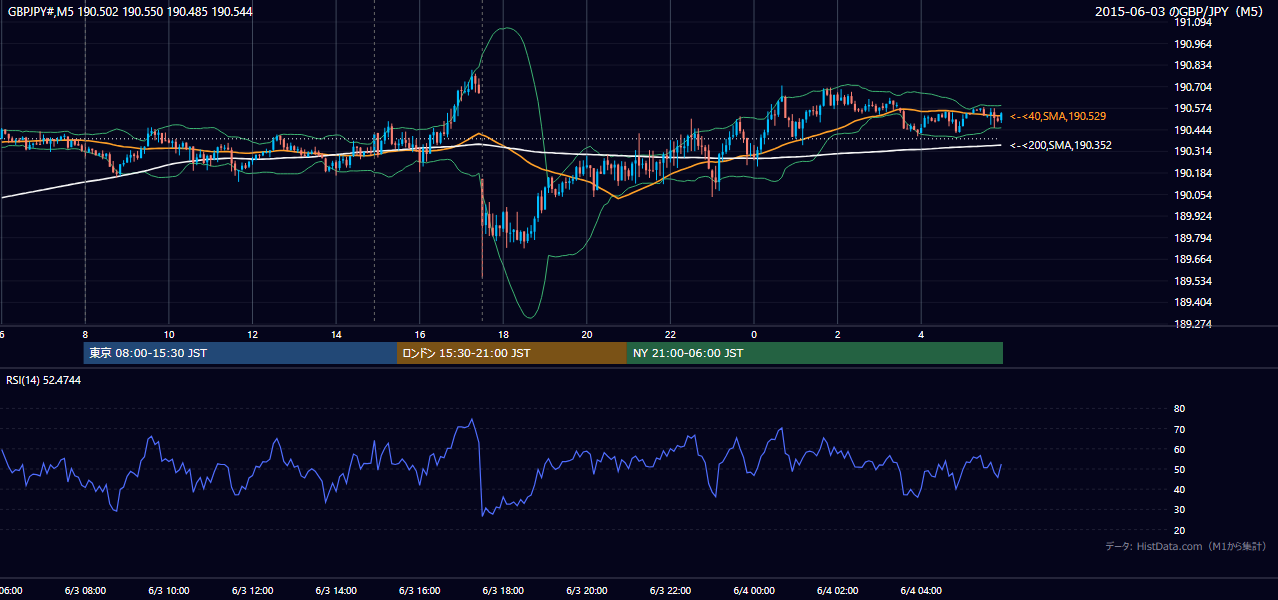Click the 6/4 00:00 bottom time label
1278x600 pixels.
click(753, 591)
